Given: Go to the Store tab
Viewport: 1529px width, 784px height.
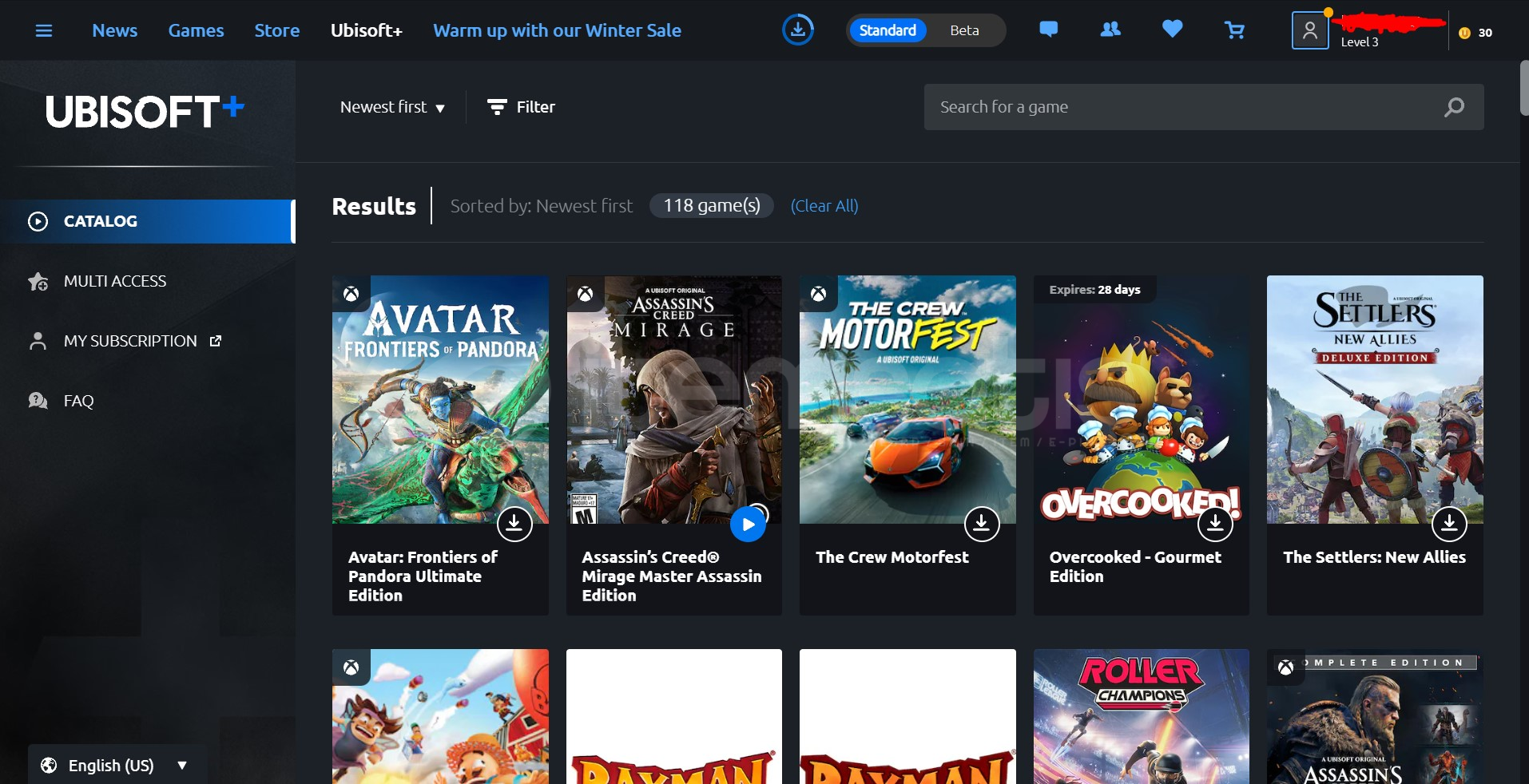Looking at the screenshot, I should [x=276, y=30].
